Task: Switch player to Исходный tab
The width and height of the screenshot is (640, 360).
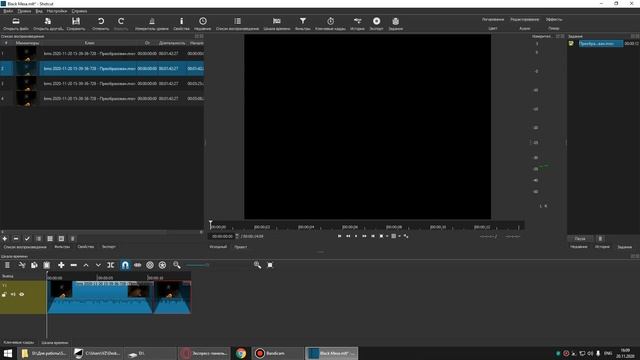Action: 218,247
